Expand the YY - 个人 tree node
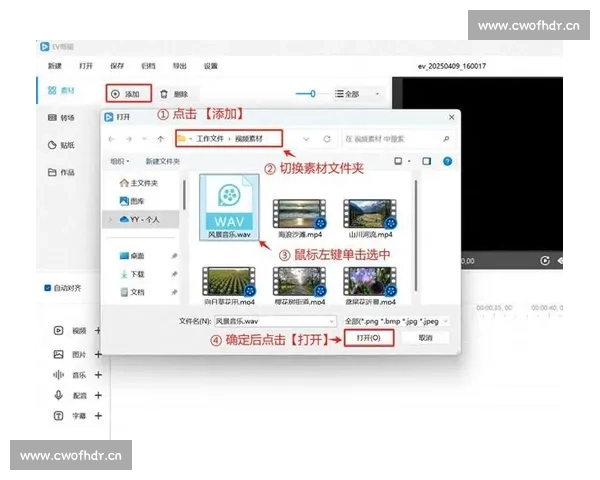This screenshot has height=480, width=600. [111, 219]
